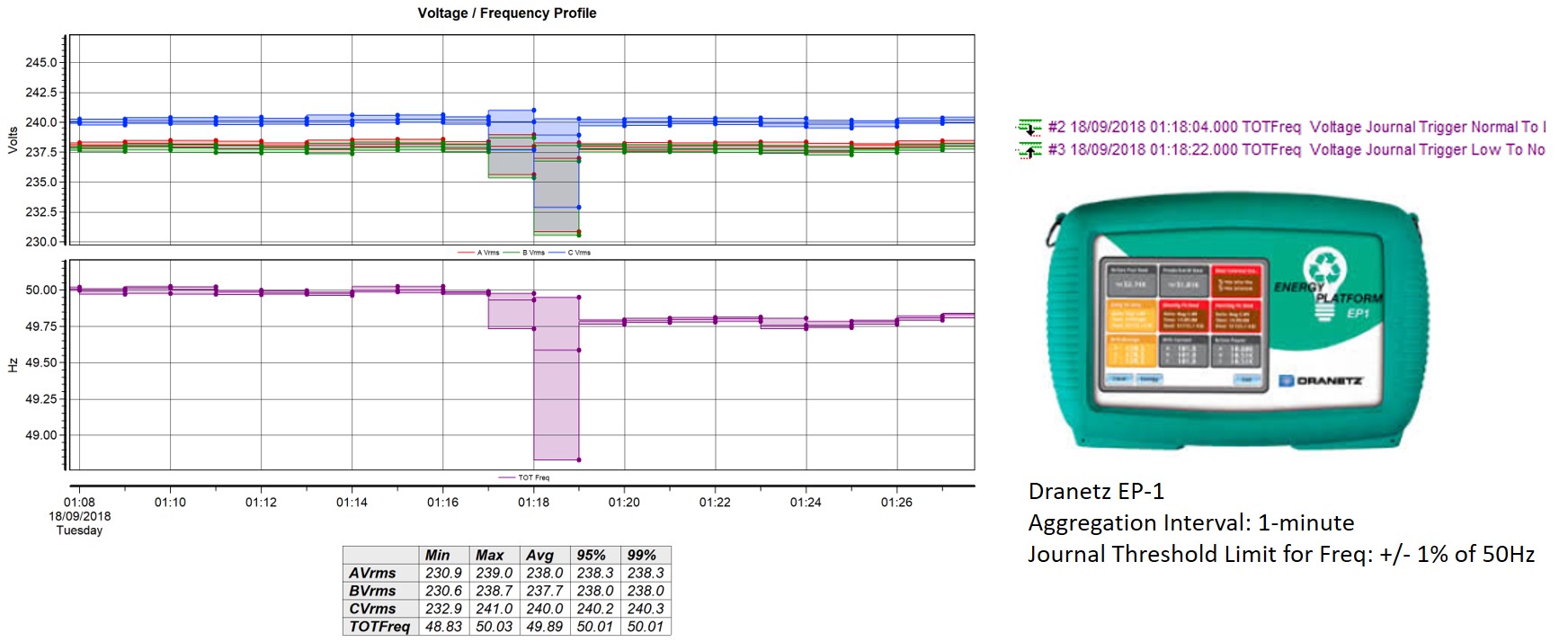Select the #3 01:18:22.000 TOTFreq journal entry
The height and width of the screenshot is (642, 1568).
tap(1296, 150)
